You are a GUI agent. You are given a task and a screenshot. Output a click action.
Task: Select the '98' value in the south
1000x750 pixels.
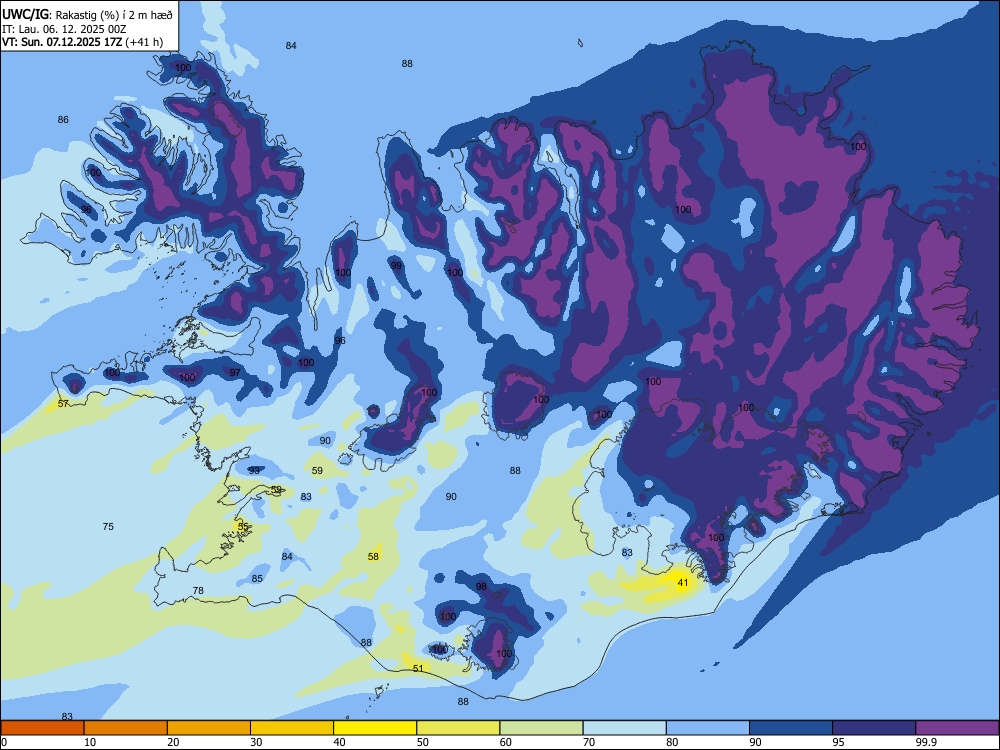coord(481,586)
